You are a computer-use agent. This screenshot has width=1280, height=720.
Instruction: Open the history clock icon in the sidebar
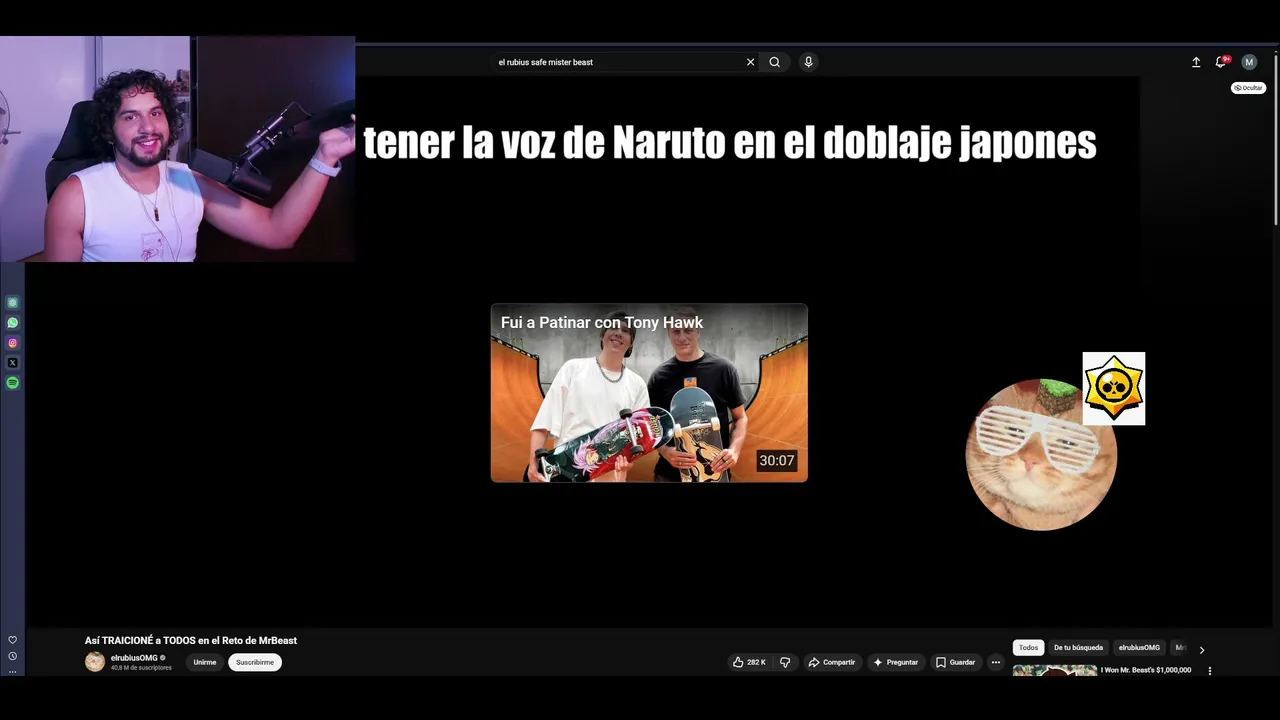point(13,656)
